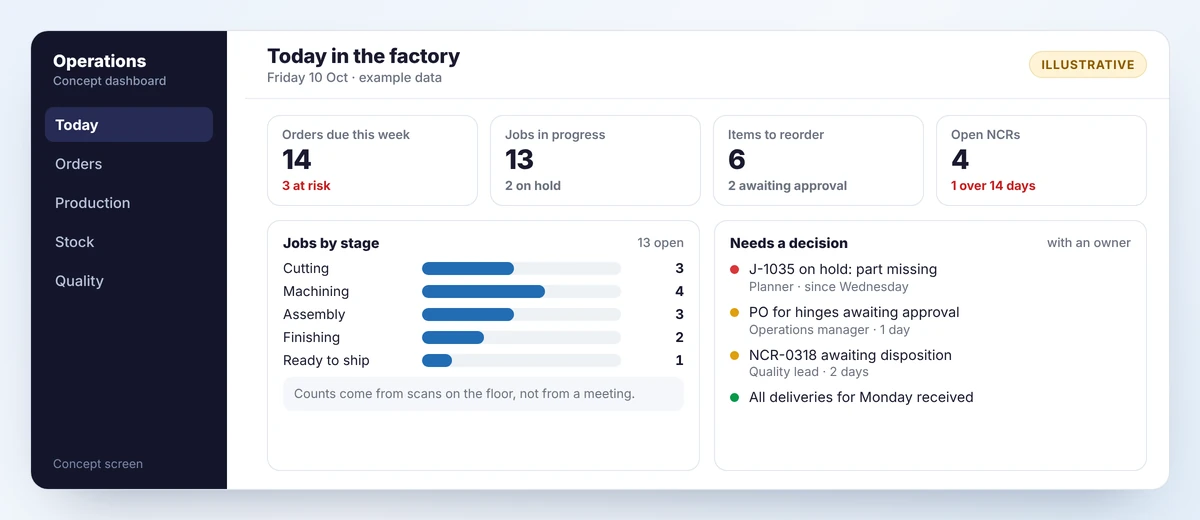Click the 'Needs a decision' heading
The width and height of the screenshot is (1200, 520).
coord(789,243)
